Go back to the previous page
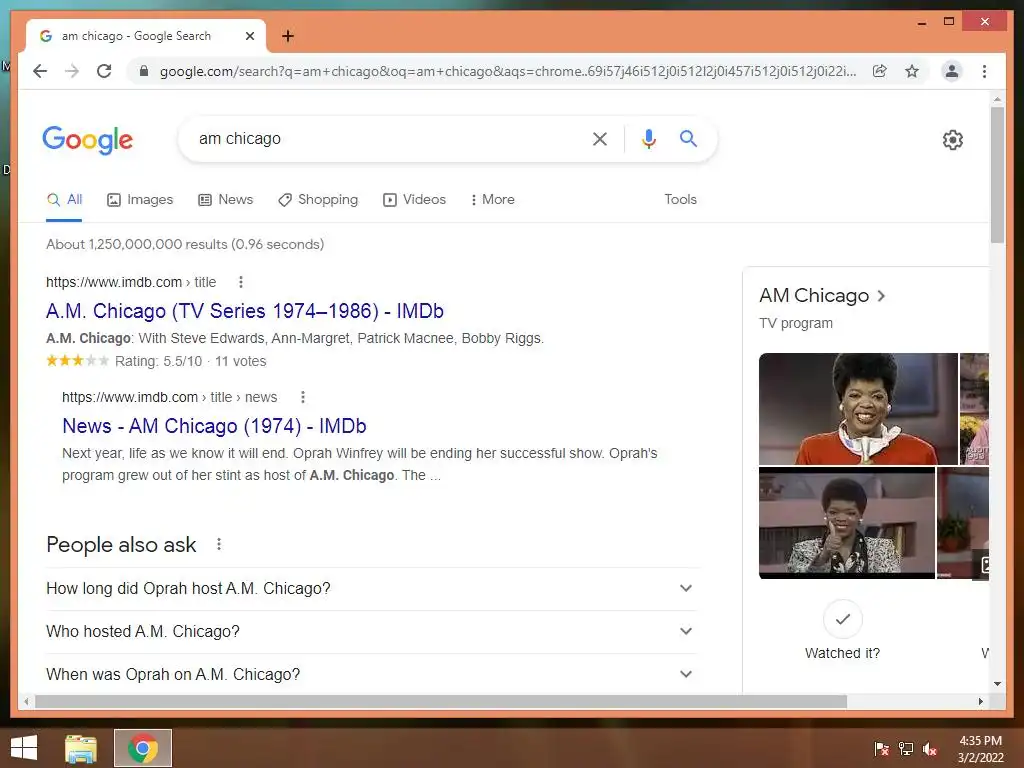 [40, 71]
